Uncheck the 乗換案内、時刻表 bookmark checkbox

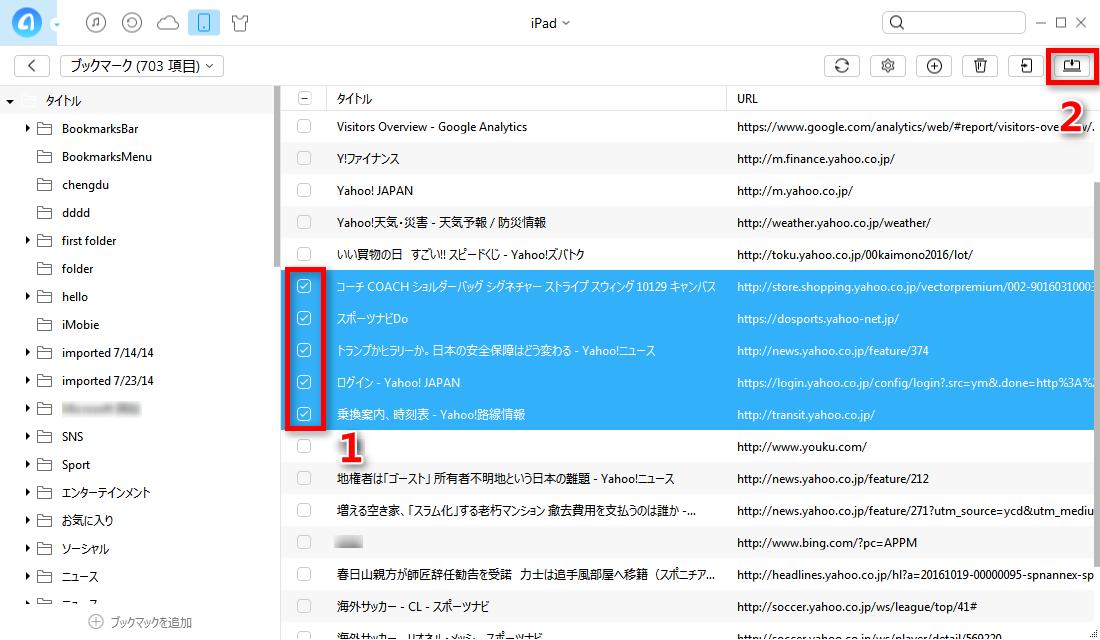[x=304, y=414]
